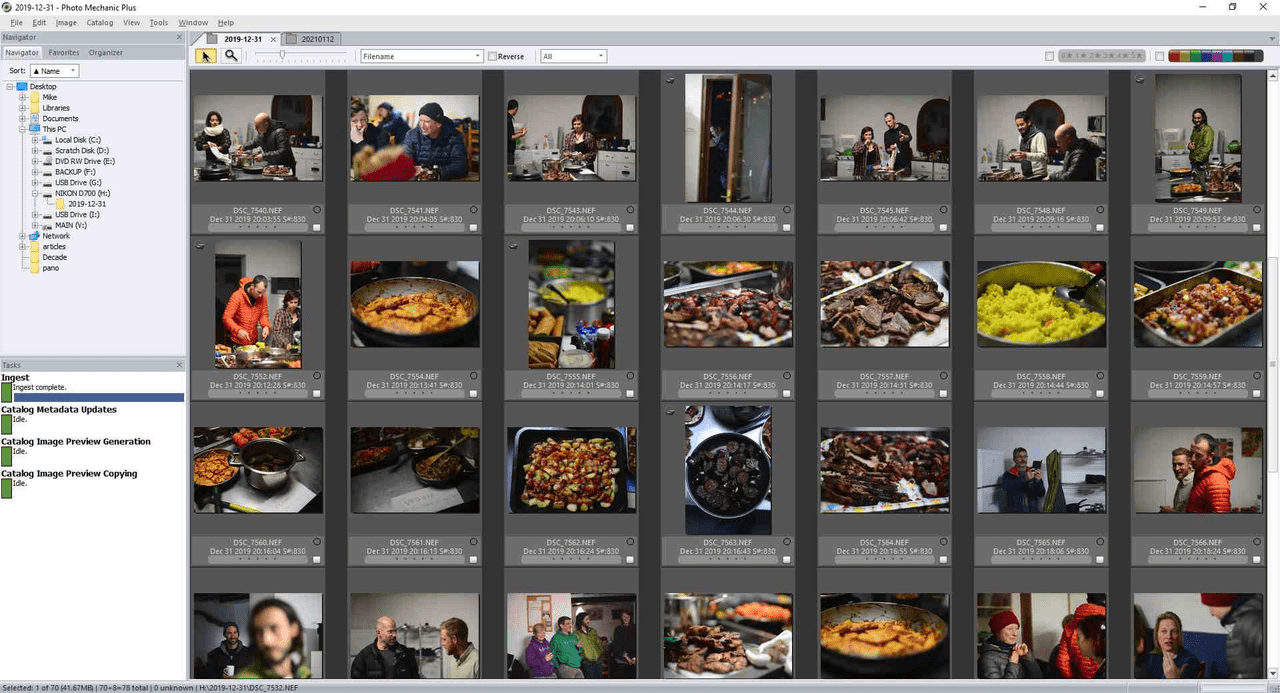Close the Navigator panel
Viewport: 1280px width, 693px height.
(x=180, y=37)
